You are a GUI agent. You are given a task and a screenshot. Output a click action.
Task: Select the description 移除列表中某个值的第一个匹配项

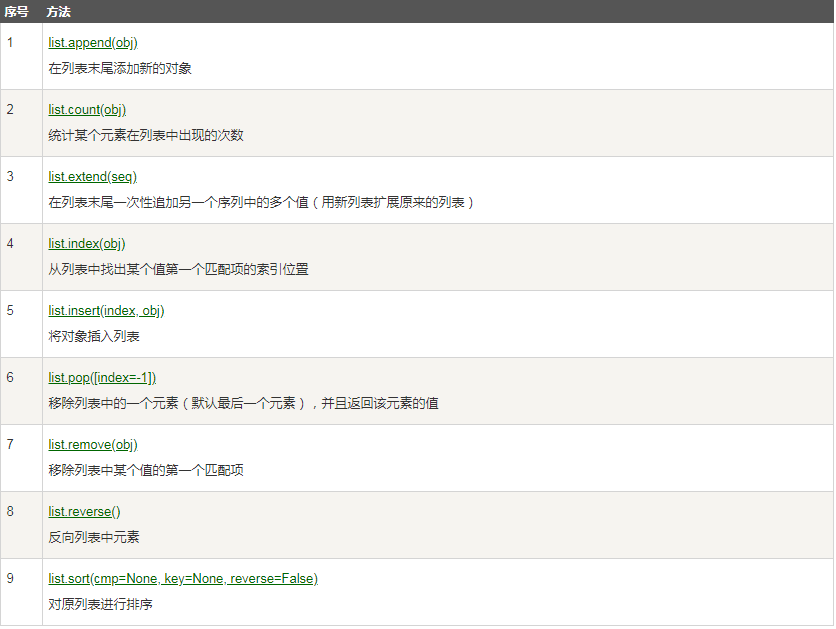(146, 470)
